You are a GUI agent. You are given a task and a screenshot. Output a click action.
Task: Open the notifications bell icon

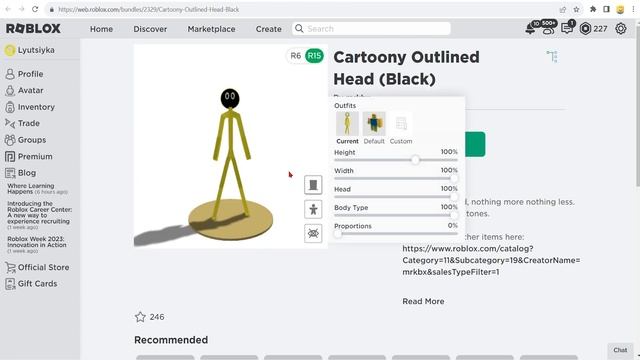point(530,29)
